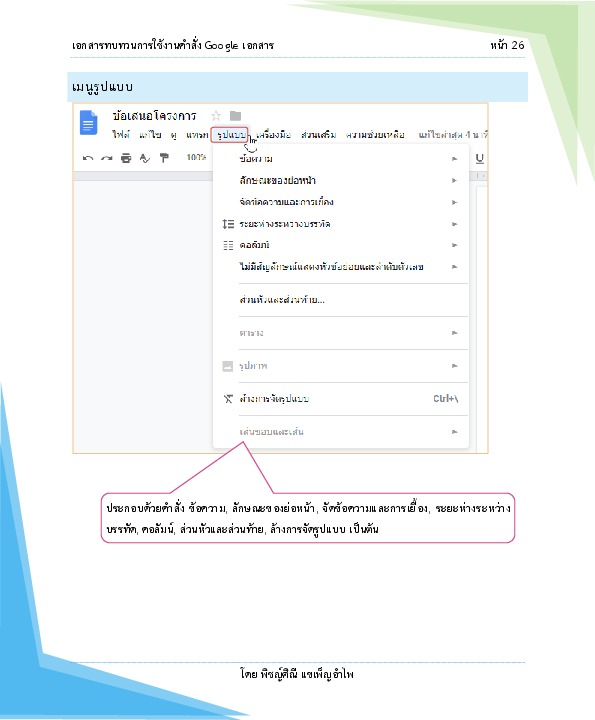Click the document title ข้อเสนอโครงการ
595x720 pixels.
[x=154, y=116]
